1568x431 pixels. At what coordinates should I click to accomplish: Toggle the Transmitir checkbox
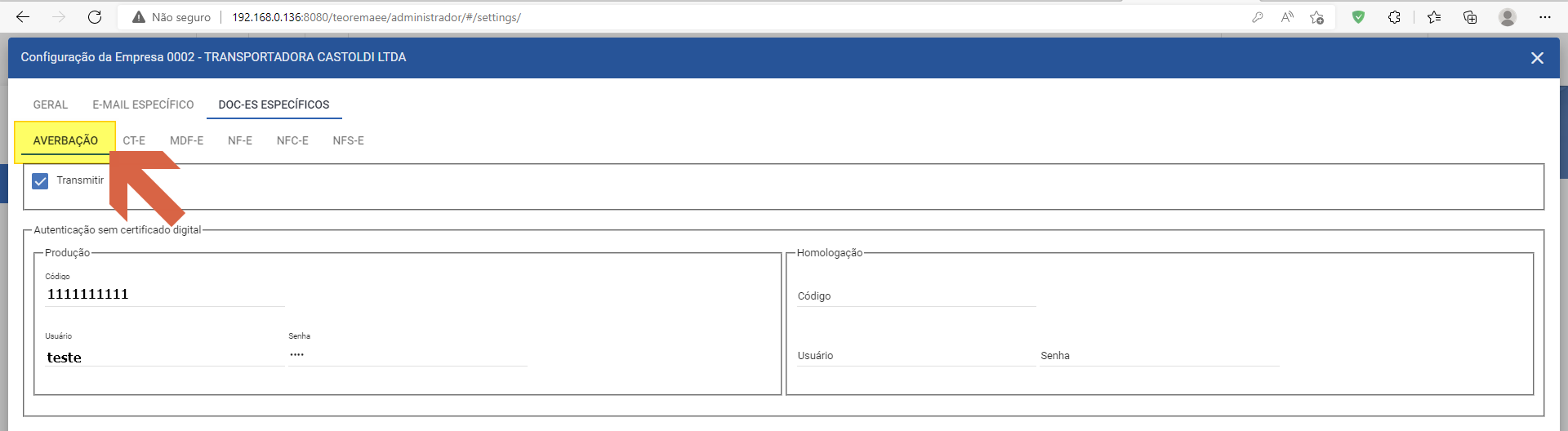(40, 180)
